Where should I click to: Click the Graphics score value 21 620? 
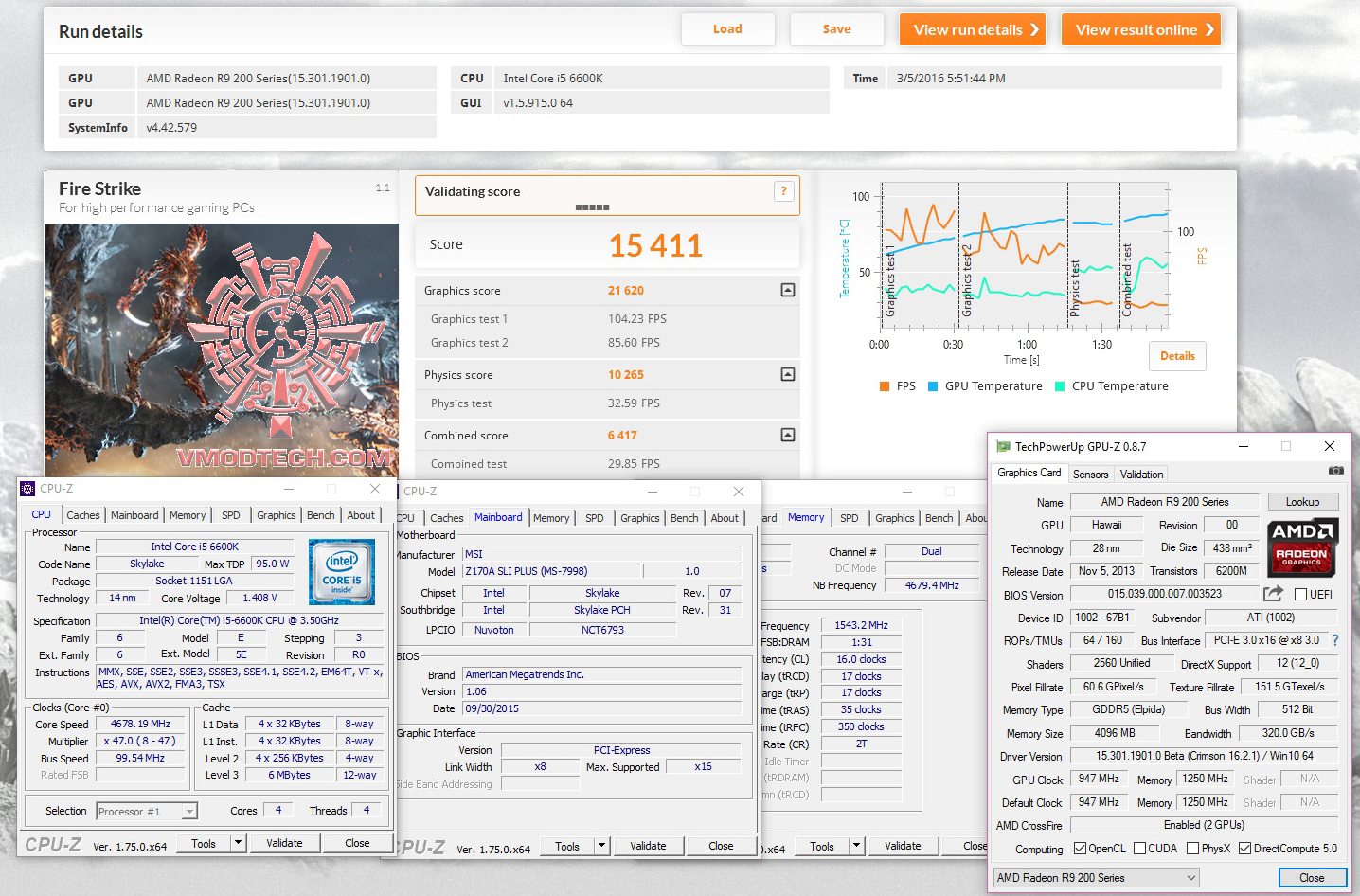click(x=626, y=291)
